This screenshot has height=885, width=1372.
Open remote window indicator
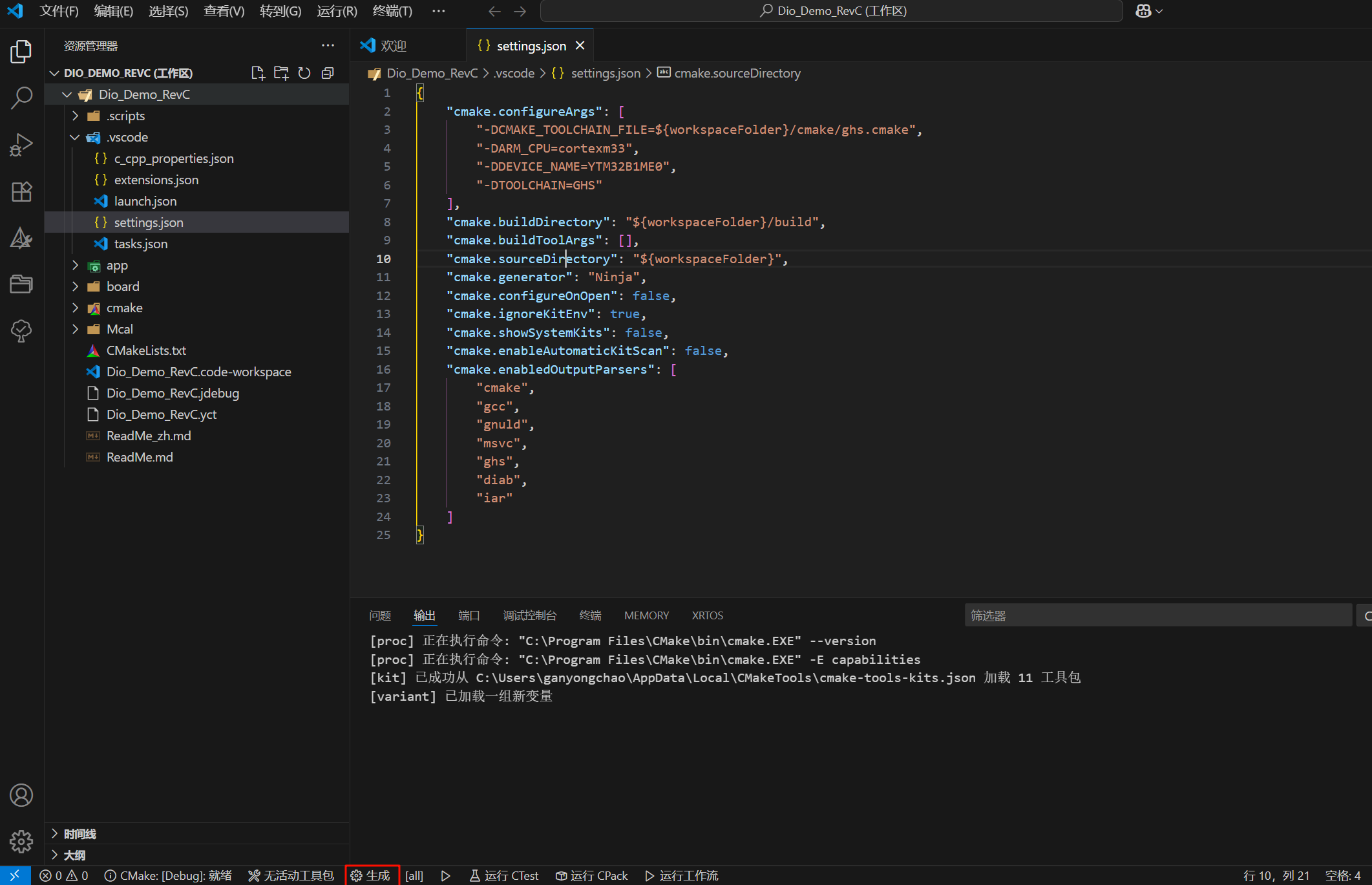point(15,875)
